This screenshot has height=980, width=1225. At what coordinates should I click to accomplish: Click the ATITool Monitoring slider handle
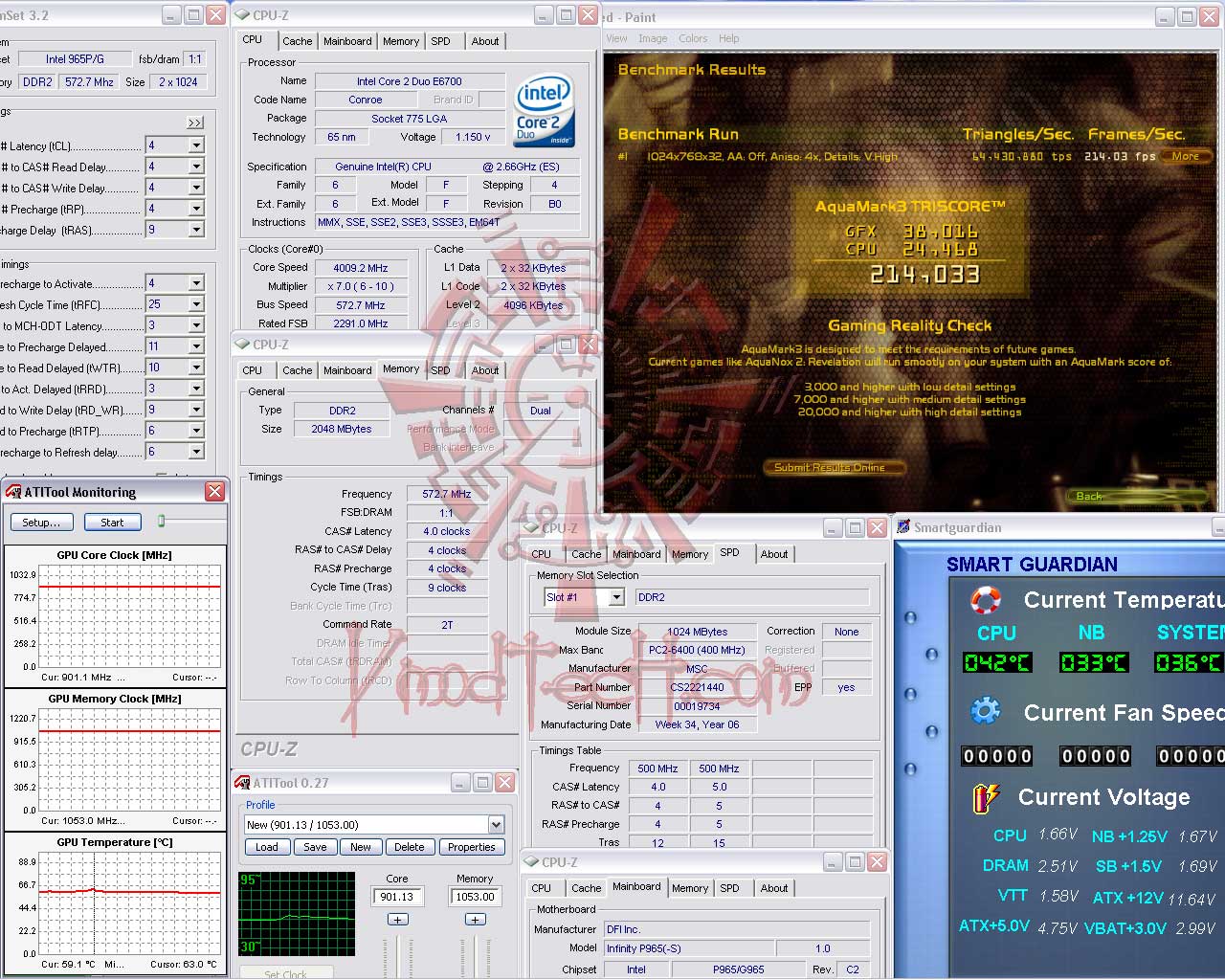pyautogui.click(x=162, y=521)
